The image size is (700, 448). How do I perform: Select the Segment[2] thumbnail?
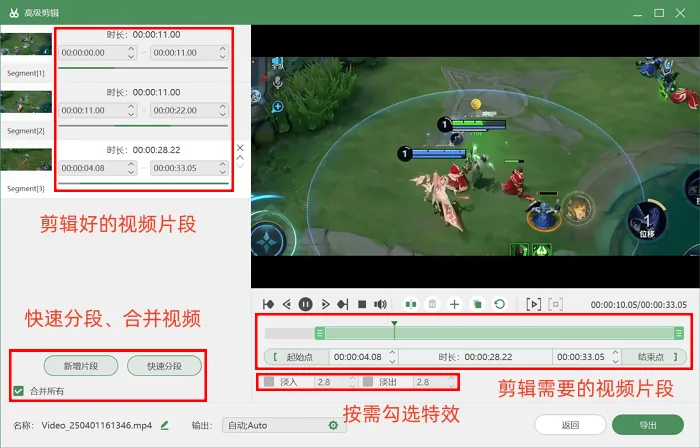(x=26, y=102)
